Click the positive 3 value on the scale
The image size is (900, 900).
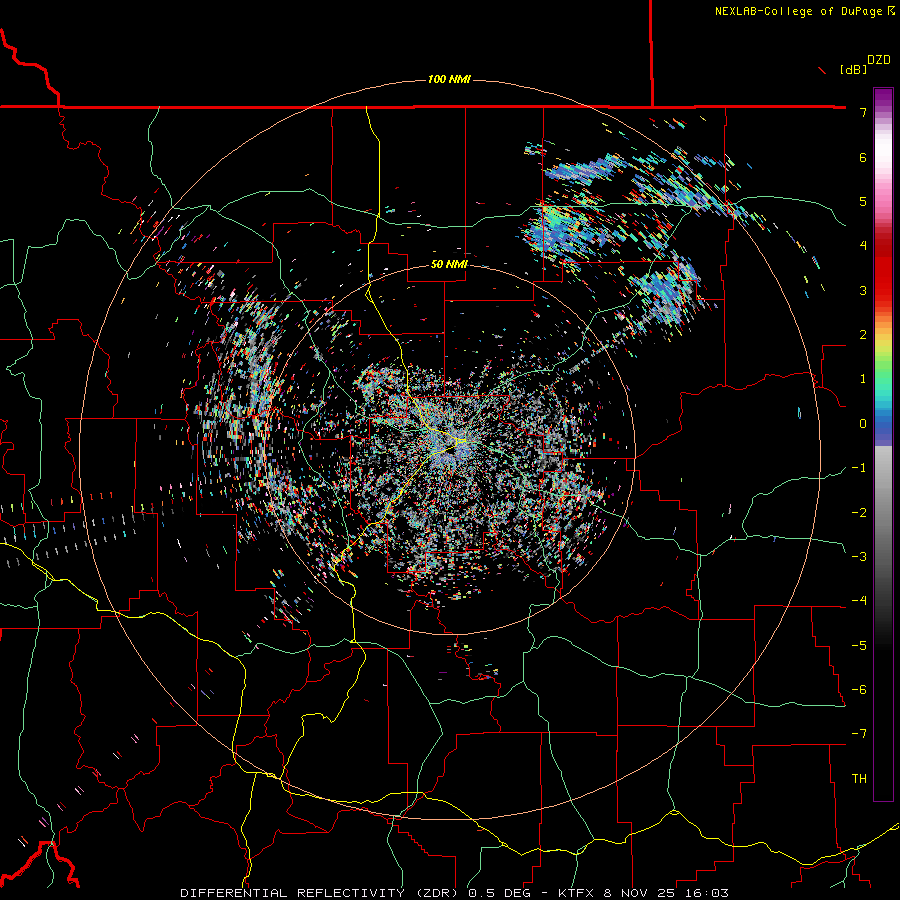tap(863, 290)
